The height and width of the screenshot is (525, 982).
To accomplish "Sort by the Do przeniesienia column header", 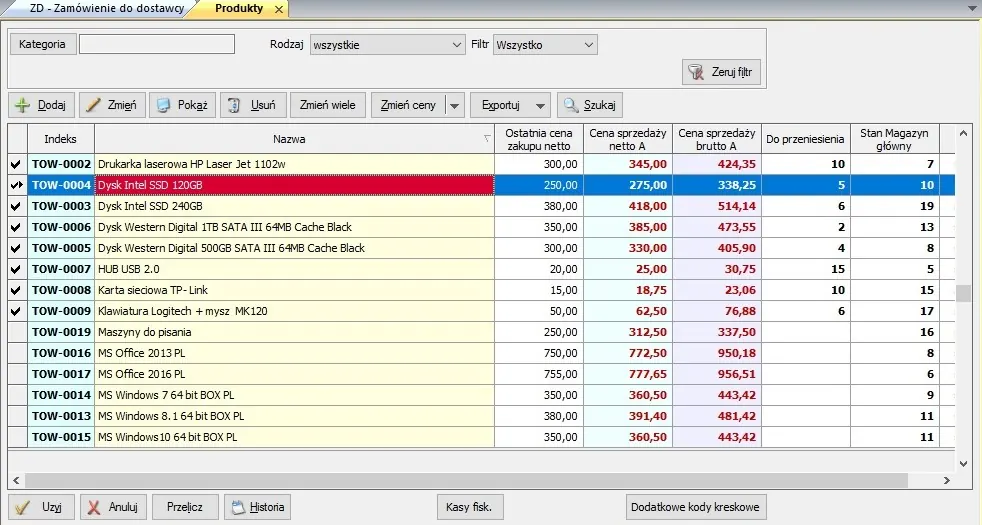I will click(x=805, y=138).
